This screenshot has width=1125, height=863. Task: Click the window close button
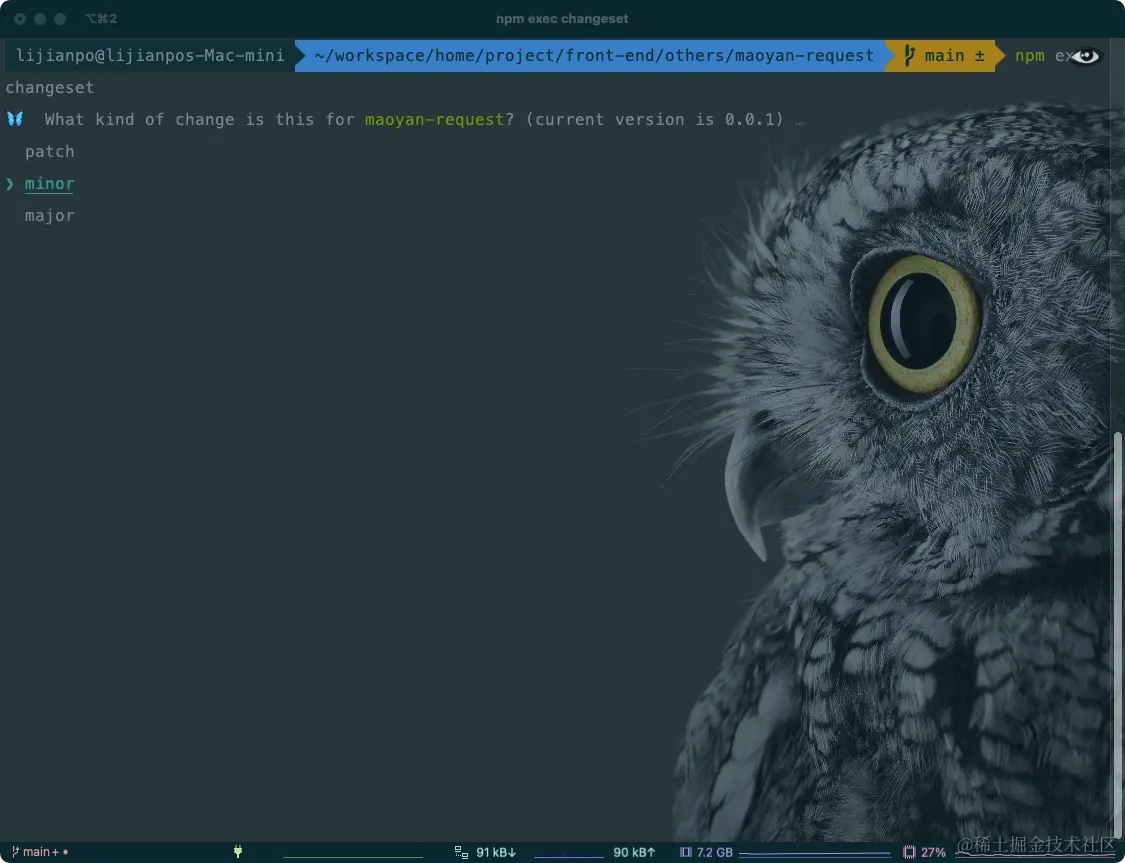[x=20, y=19]
